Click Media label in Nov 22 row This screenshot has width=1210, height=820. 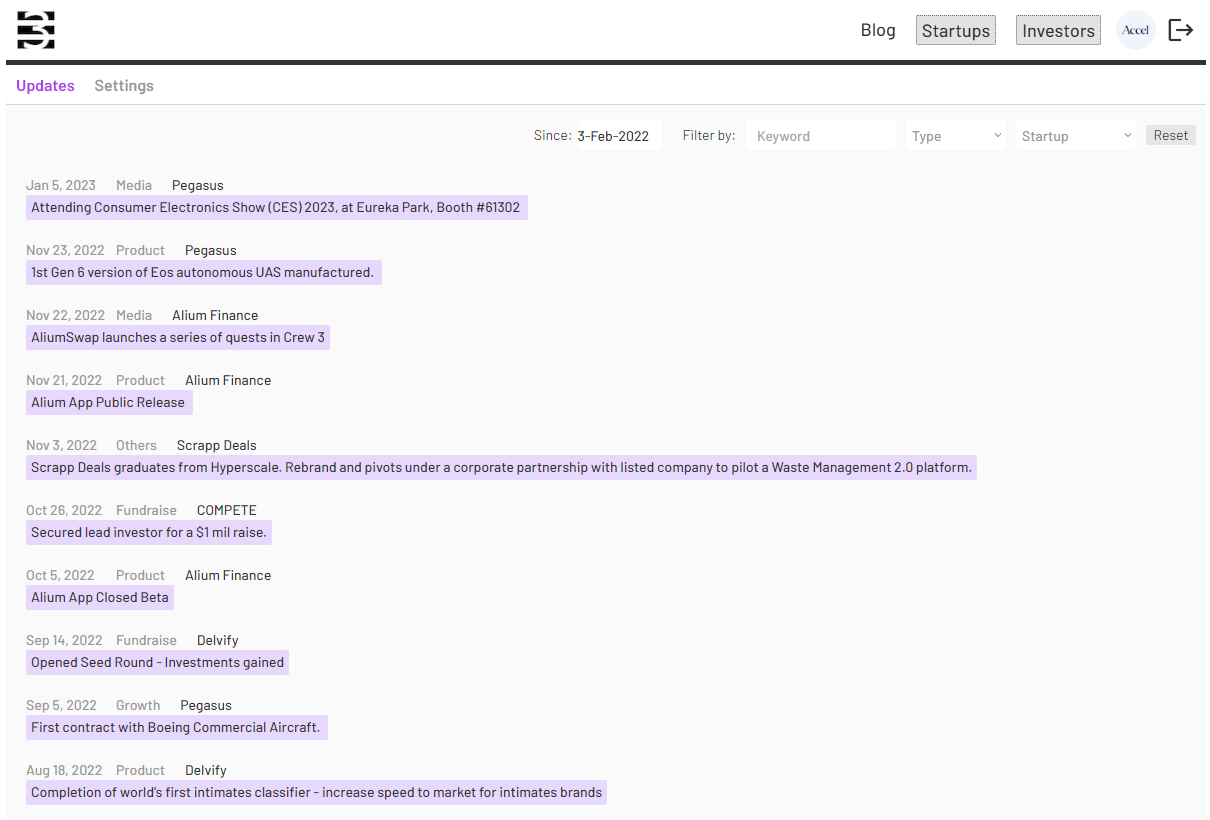(x=134, y=316)
